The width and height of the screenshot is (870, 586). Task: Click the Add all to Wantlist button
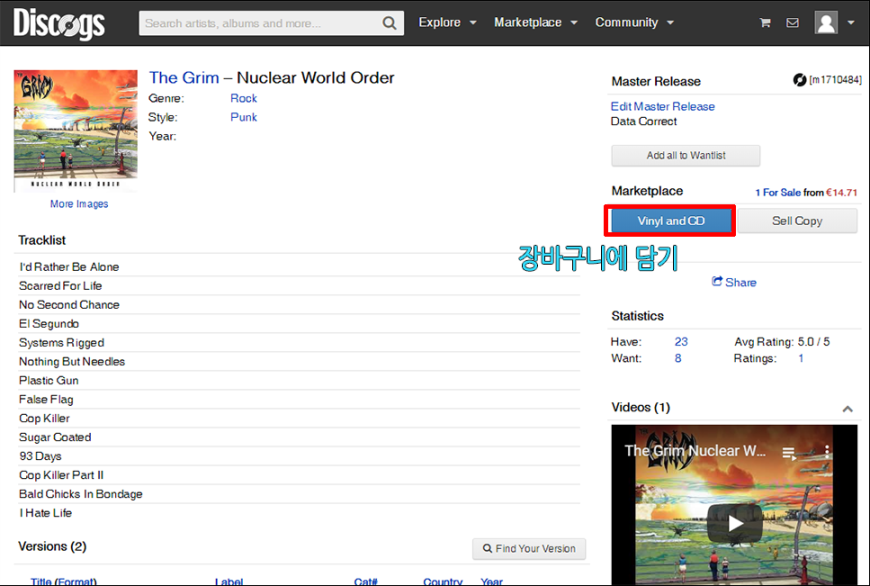[x=686, y=155]
